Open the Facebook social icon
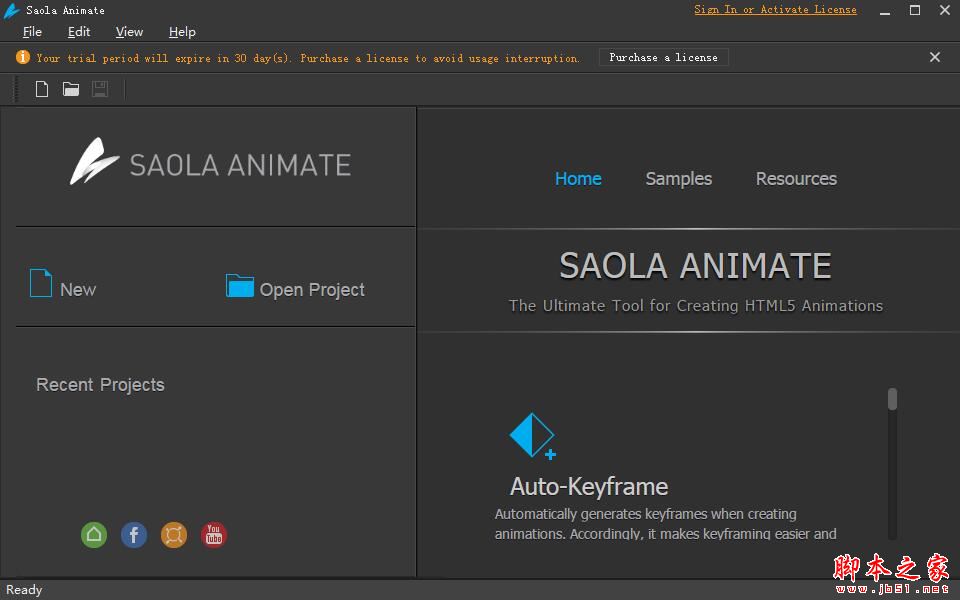This screenshot has height=600, width=960. point(134,535)
